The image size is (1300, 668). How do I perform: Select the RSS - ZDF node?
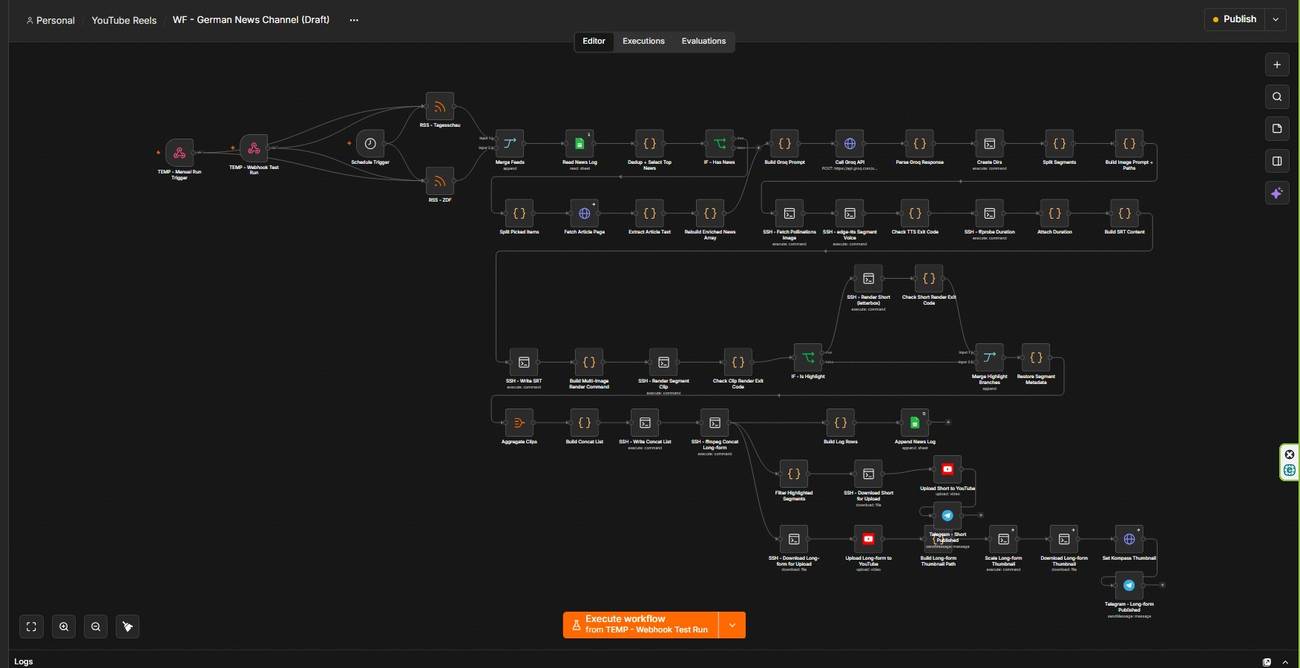pyautogui.click(x=440, y=181)
